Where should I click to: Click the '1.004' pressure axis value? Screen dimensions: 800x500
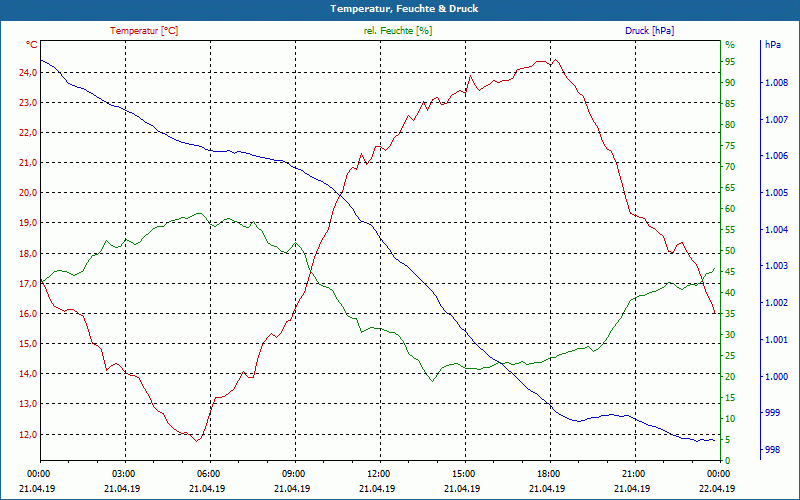pyautogui.click(x=777, y=230)
